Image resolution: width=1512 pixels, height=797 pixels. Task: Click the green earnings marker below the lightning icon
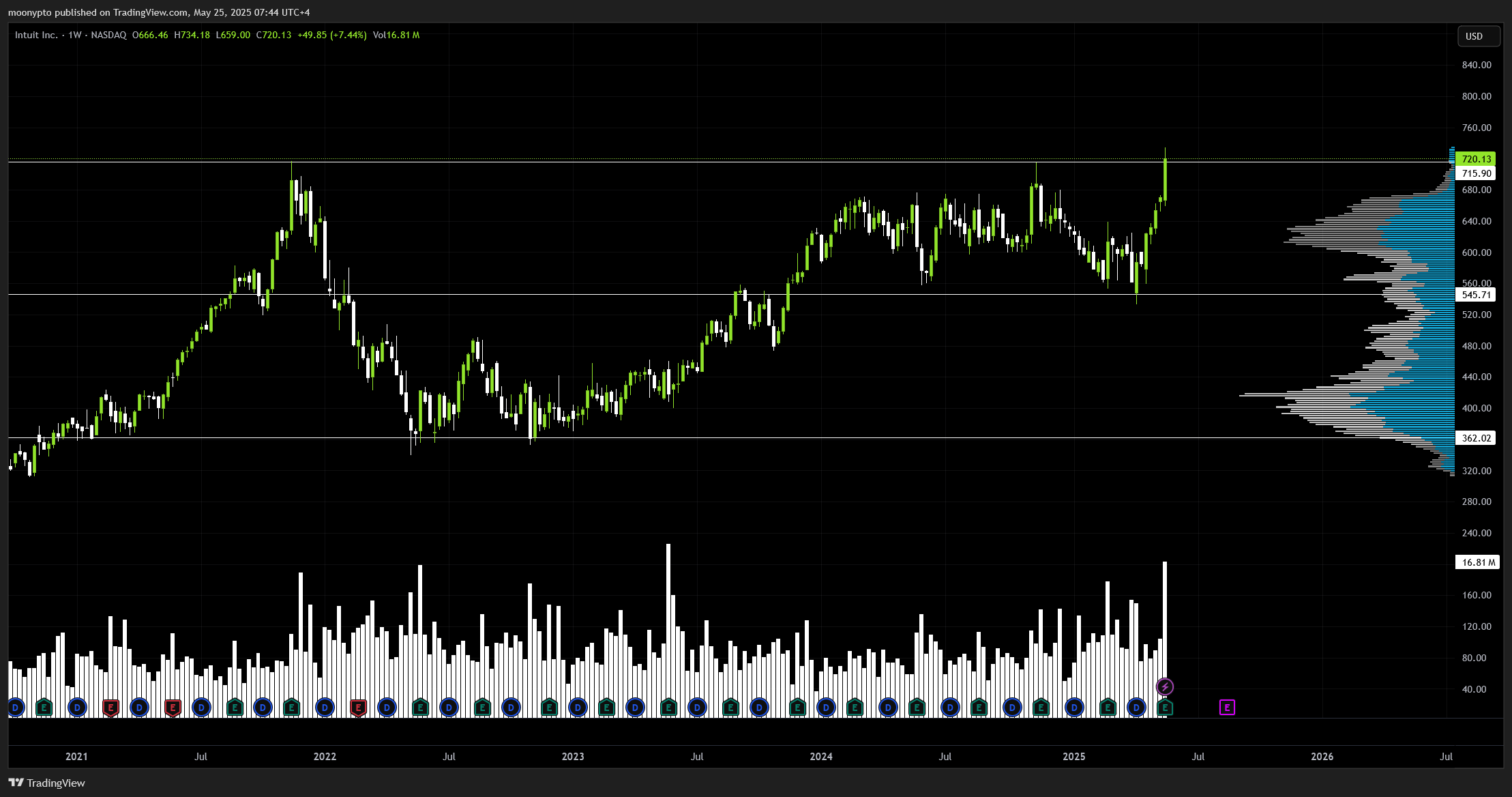coord(1165,708)
